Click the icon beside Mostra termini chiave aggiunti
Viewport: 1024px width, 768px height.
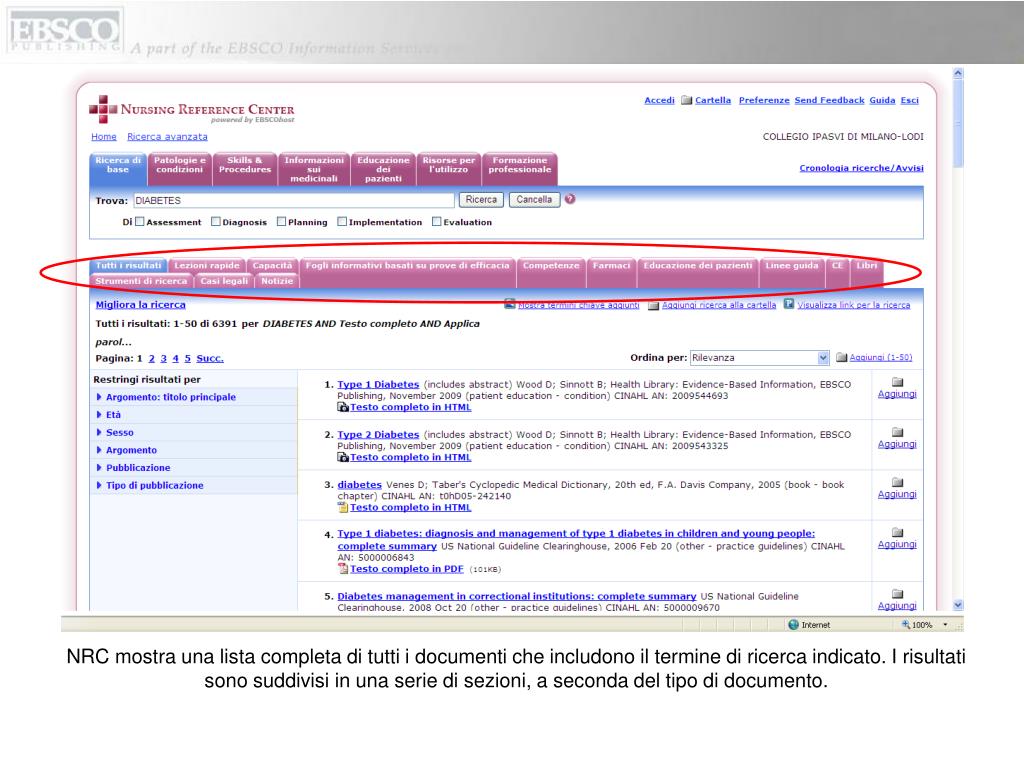tap(510, 304)
